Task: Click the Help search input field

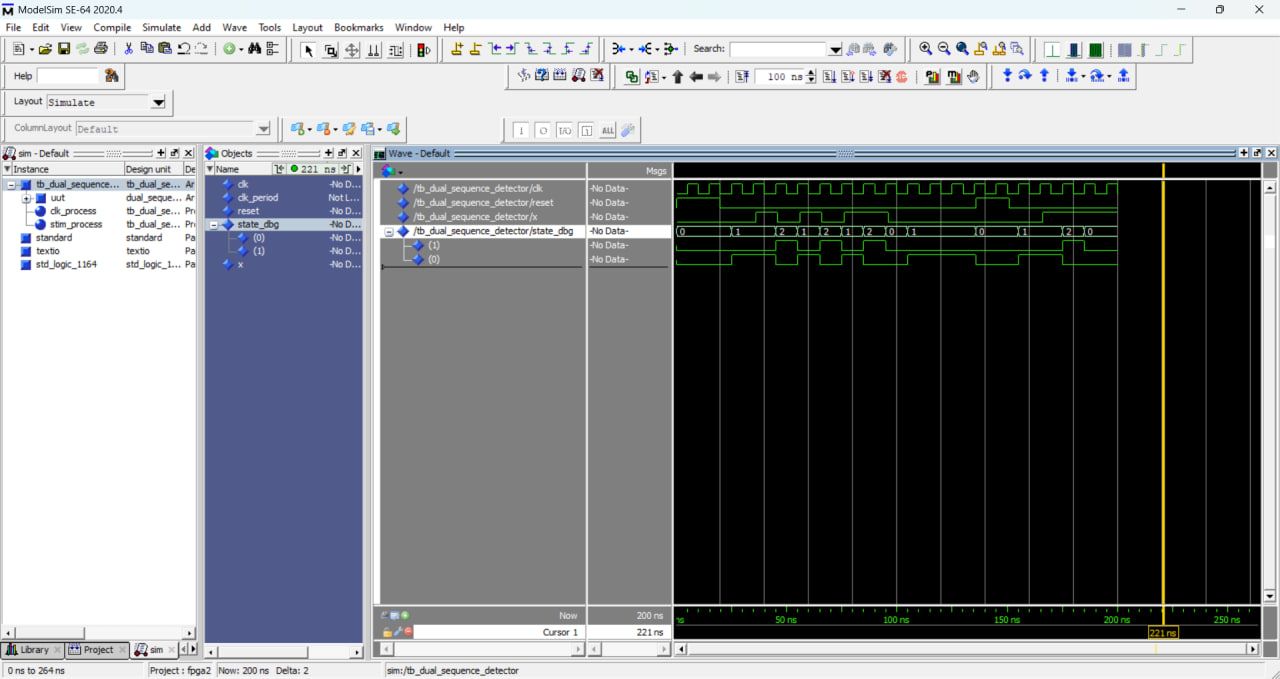Action: 69,76
